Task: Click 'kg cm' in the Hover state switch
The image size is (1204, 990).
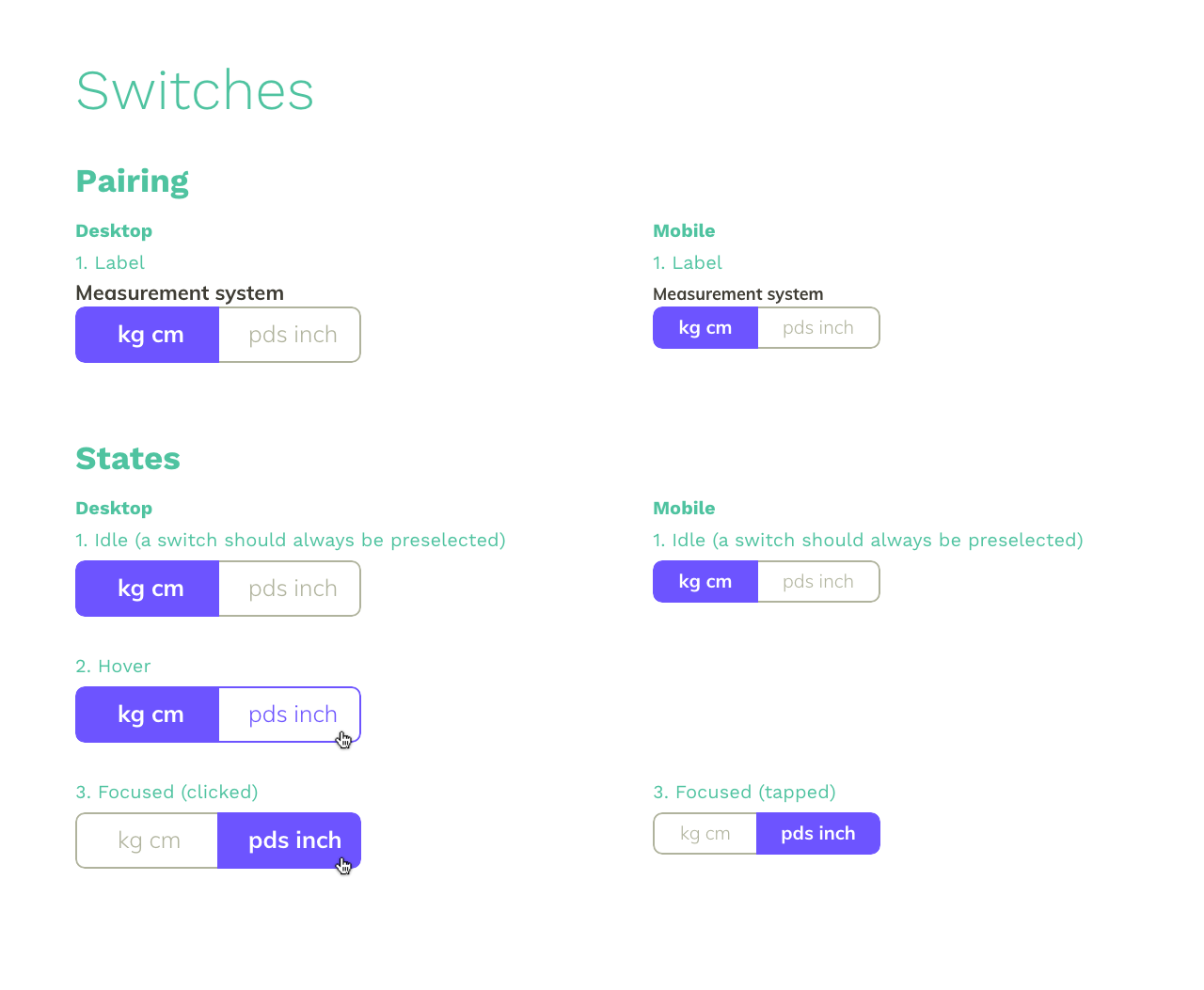Action: pyautogui.click(x=149, y=715)
